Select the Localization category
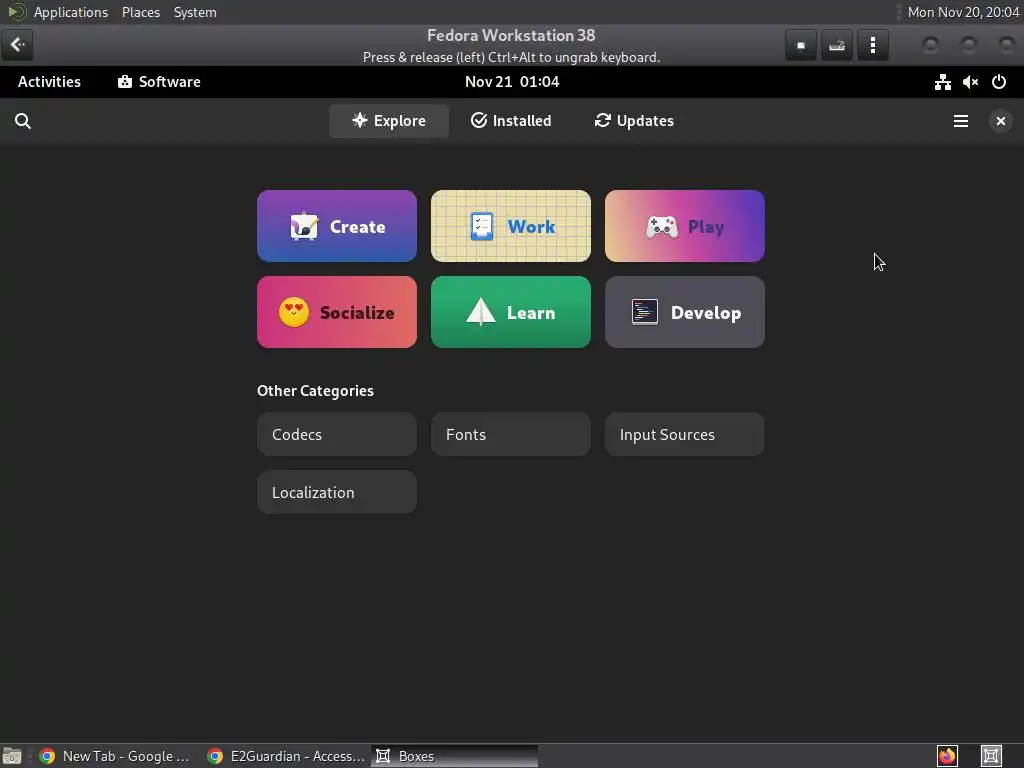The image size is (1024, 768). coord(337,492)
